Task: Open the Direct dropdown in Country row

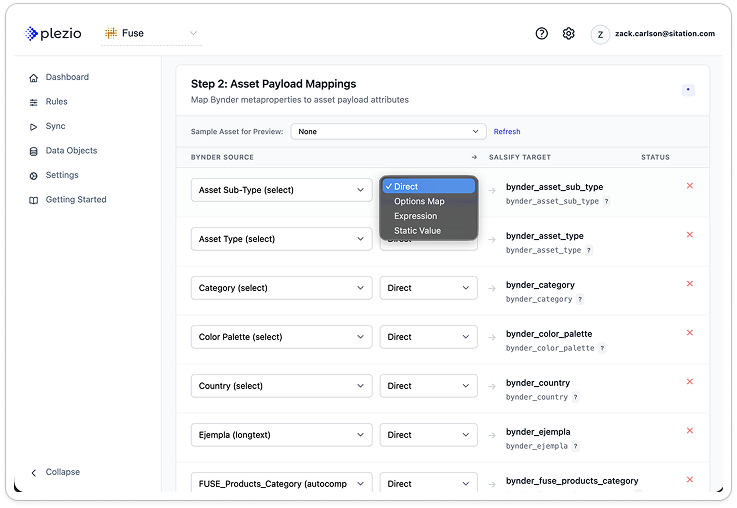Action: [429, 385]
